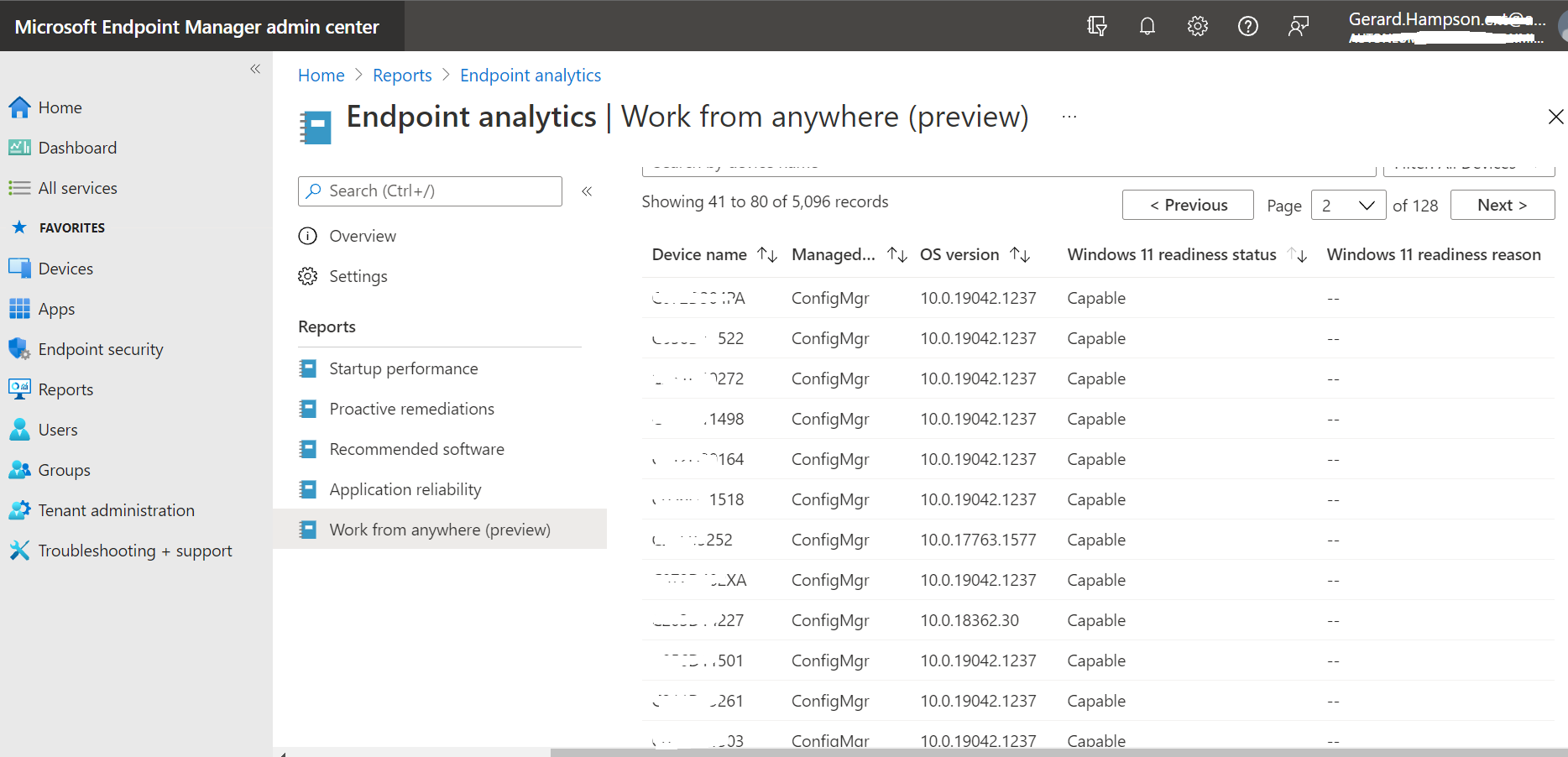The height and width of the screenshot is (757, 1568).
Task: Open the notifications bell icon
Action: point(1147,26)
